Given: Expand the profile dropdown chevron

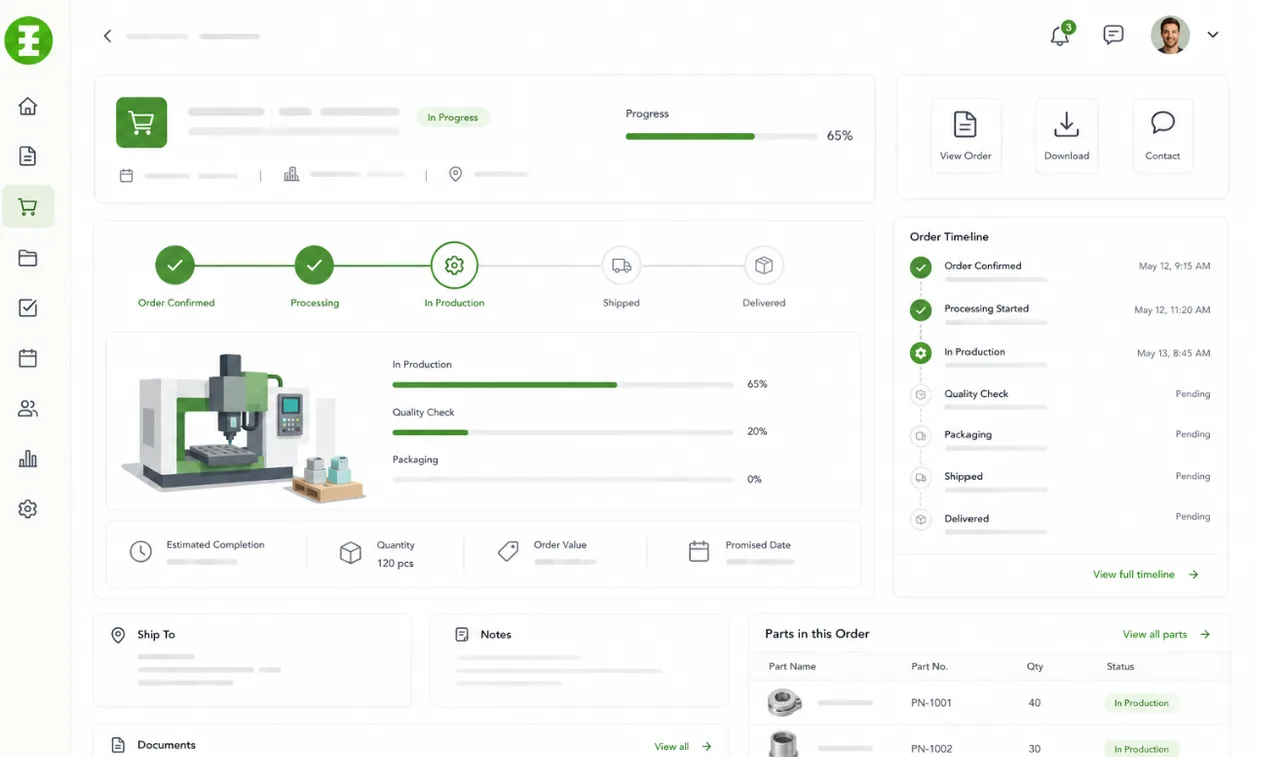Looking at the screenshot, I should tap(1213, 35).
